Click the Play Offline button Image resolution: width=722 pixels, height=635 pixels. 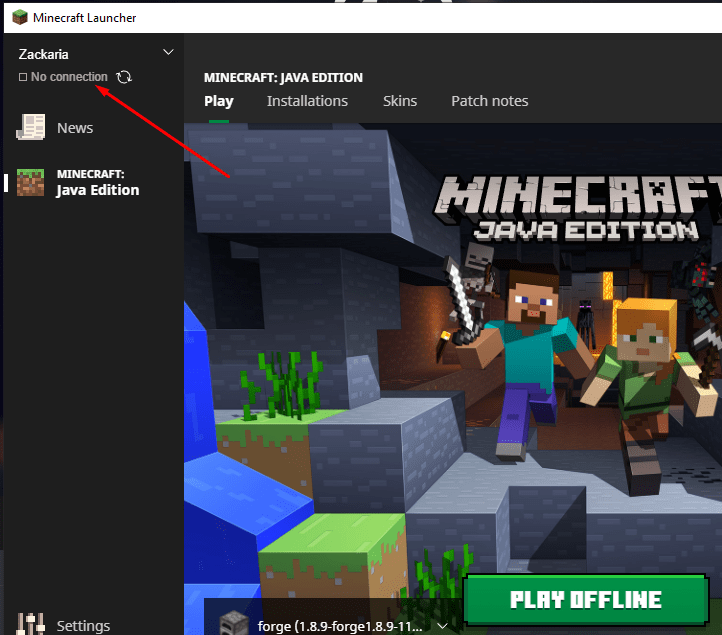pyautogui.click(x=586, y=600)
